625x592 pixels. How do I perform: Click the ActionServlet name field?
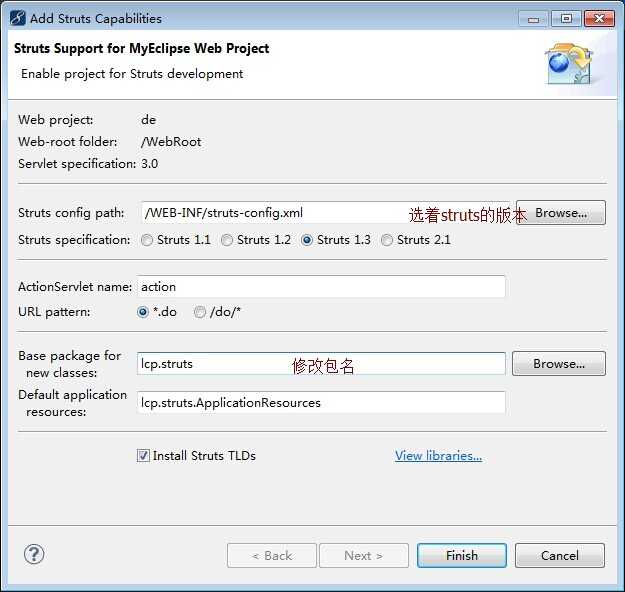coord(321,287)
